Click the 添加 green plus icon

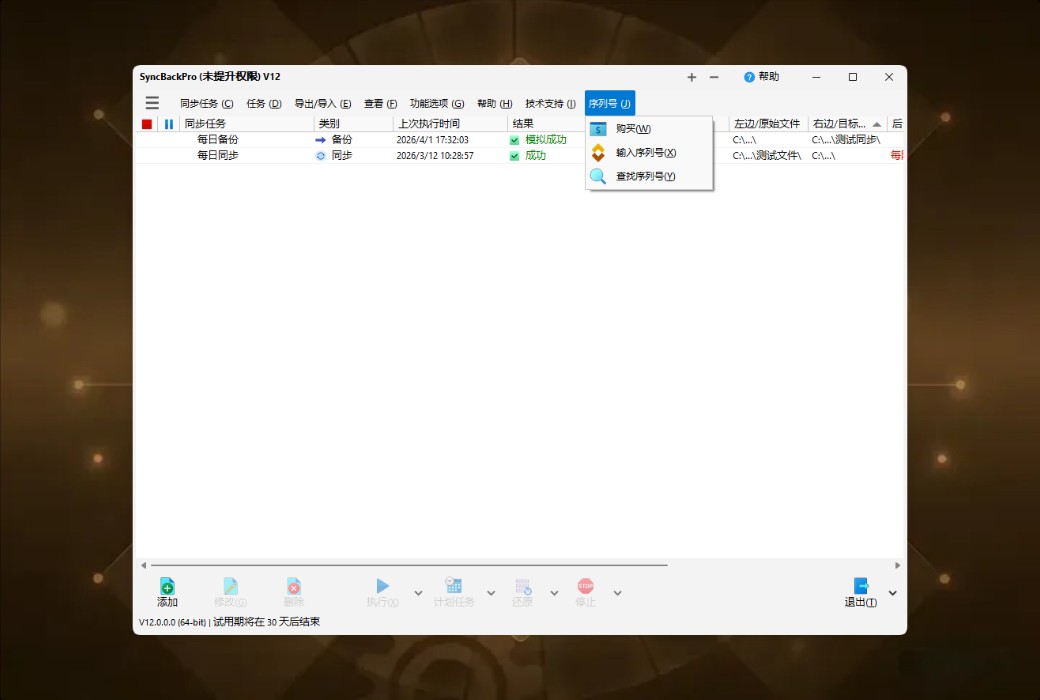[x=167, y=586]
